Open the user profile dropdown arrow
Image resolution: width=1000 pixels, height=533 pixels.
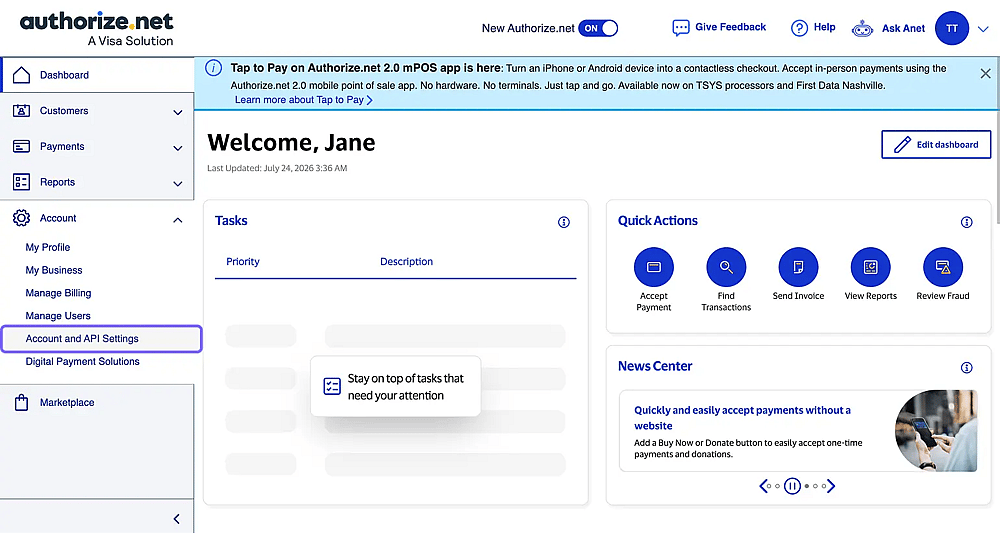coord(983,29)
